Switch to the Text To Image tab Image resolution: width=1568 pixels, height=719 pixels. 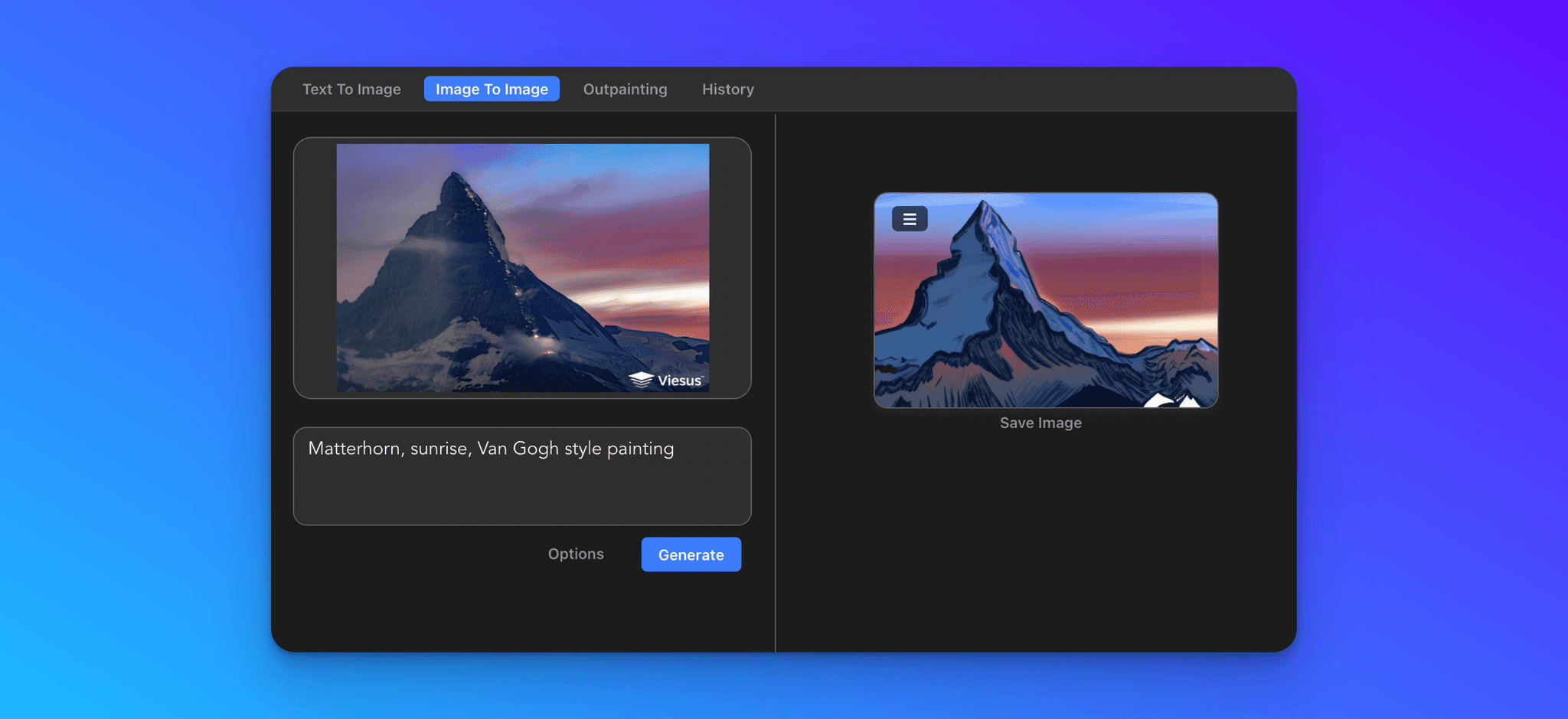pyautogui.click(x=351, y=89)
